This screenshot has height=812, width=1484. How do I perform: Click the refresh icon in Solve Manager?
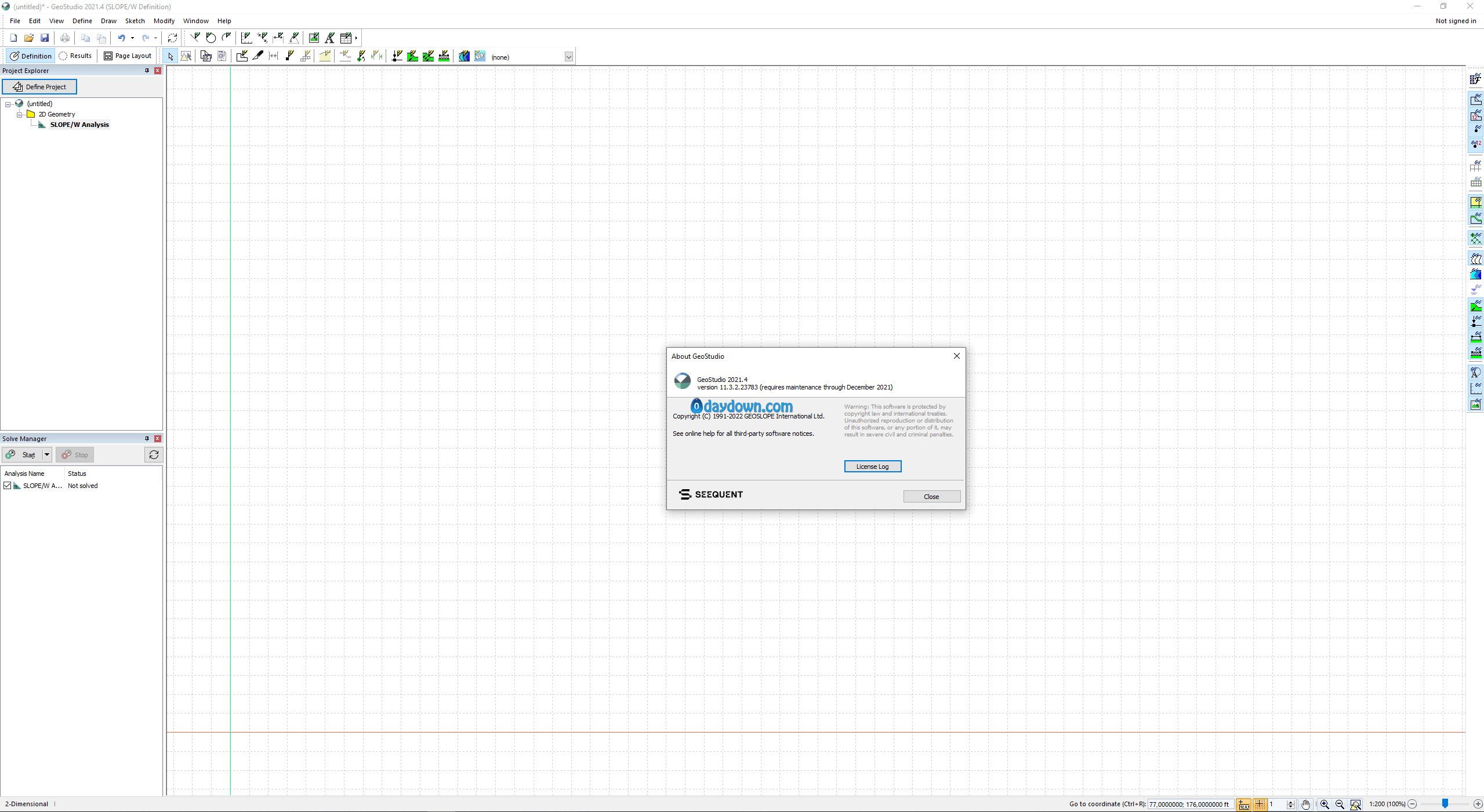(x=154, y=454)
